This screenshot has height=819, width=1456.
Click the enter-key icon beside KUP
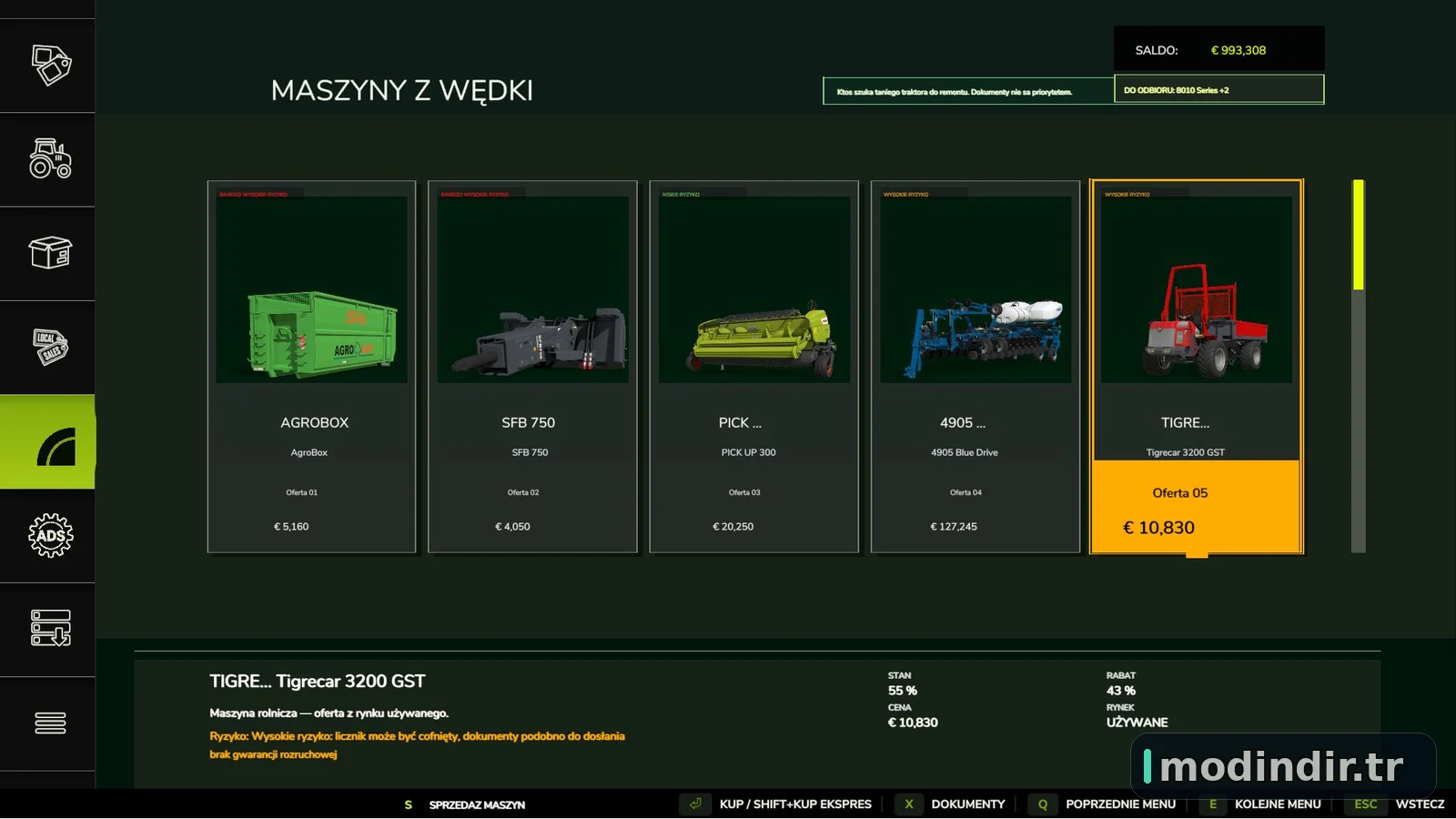[695, 804]
